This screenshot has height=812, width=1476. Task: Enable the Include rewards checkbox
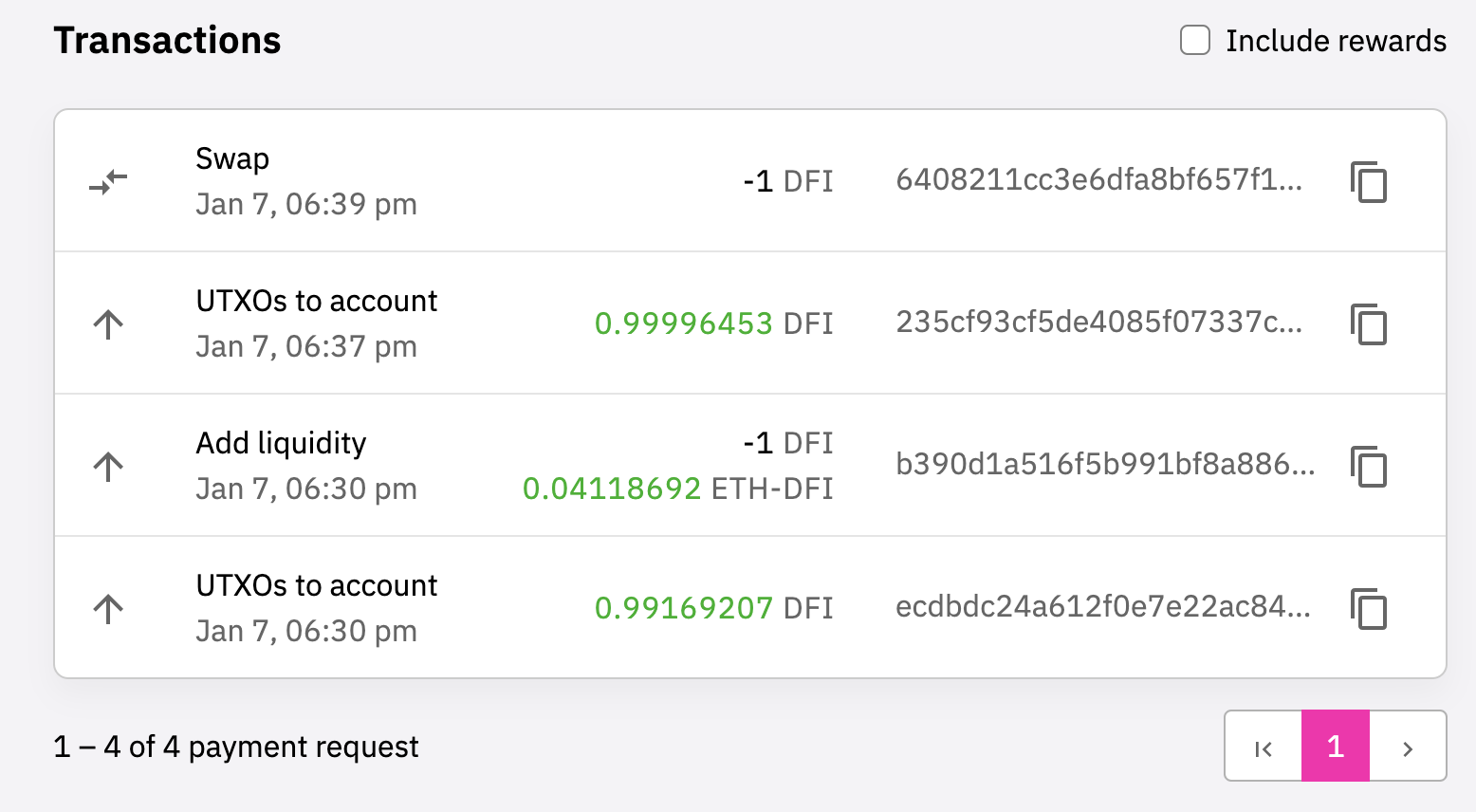point(1195,41)
